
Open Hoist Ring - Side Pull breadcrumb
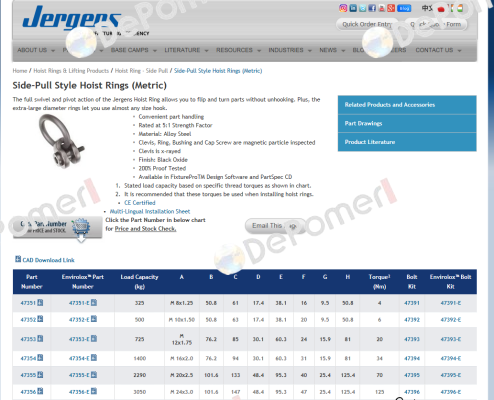[x=141, y=71]
